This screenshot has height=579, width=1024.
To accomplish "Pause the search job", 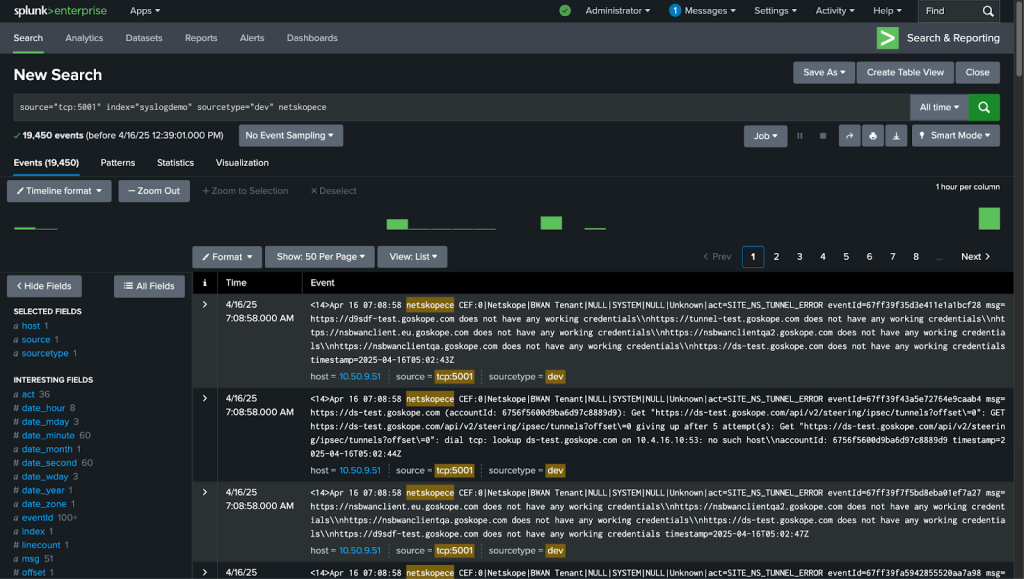I will [x=799, y=136].
